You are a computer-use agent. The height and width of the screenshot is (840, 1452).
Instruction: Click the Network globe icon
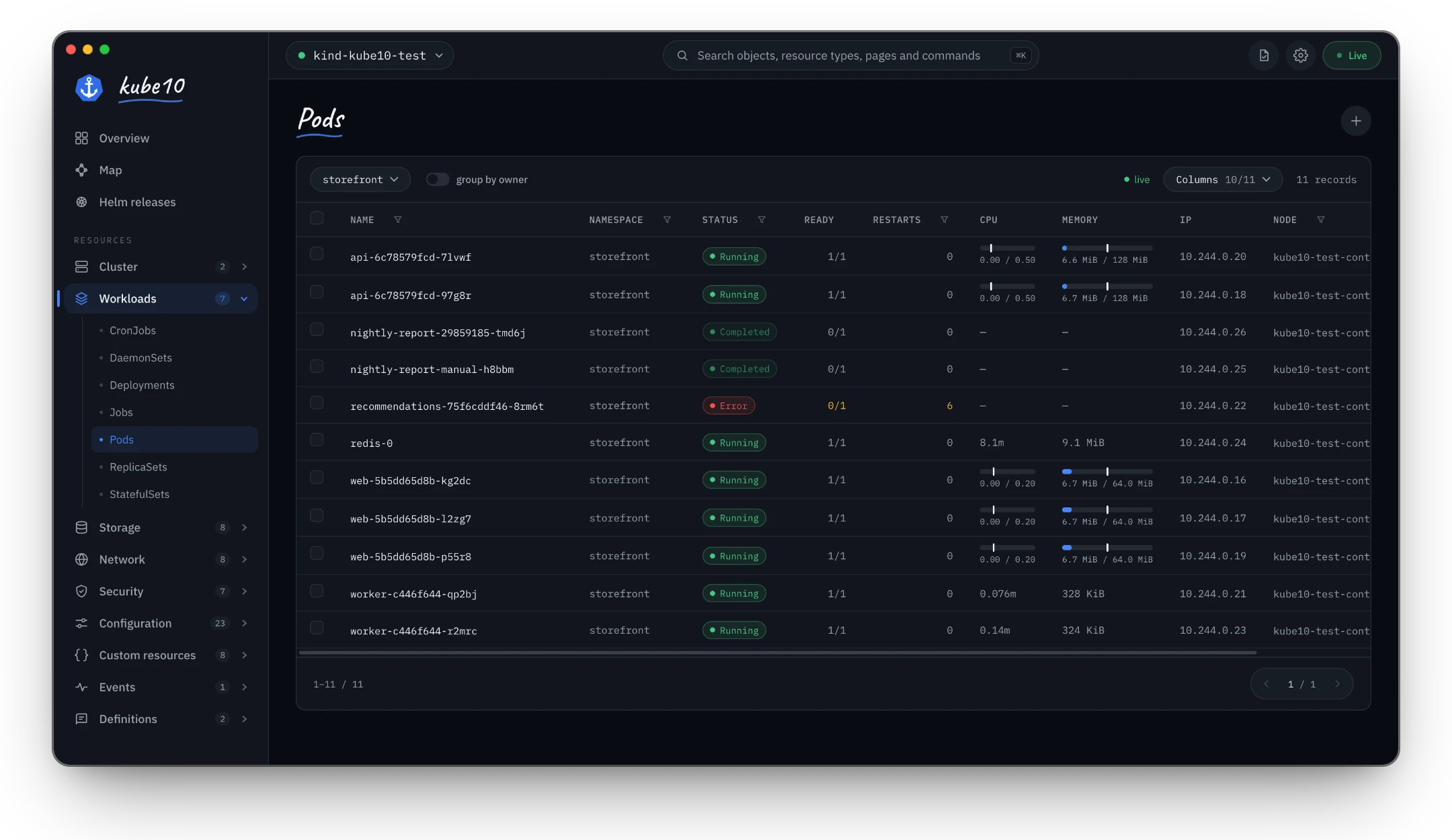(81, 560)
